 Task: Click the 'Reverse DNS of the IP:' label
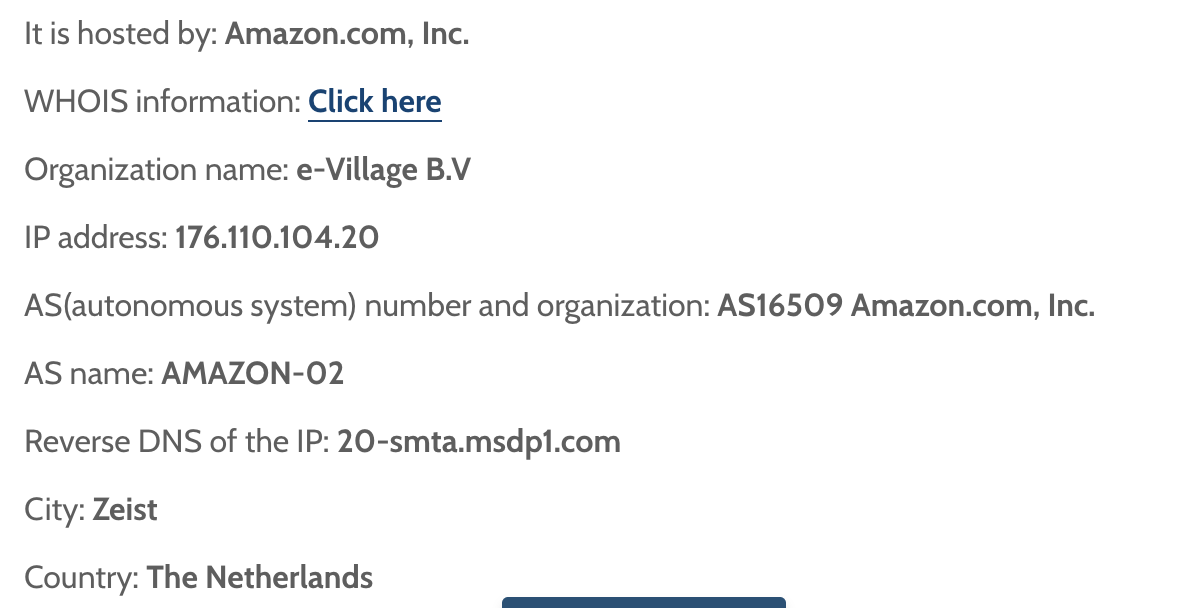pos(177,442)
